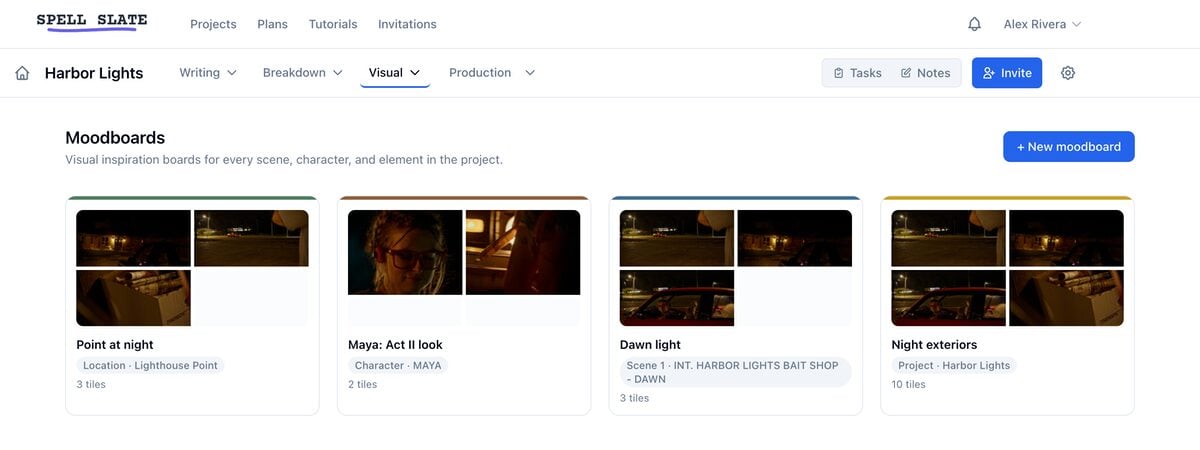1200x450 pixels.
Task: Click '10 tiles' text on Night exteriors
Action: coord(909,384)
